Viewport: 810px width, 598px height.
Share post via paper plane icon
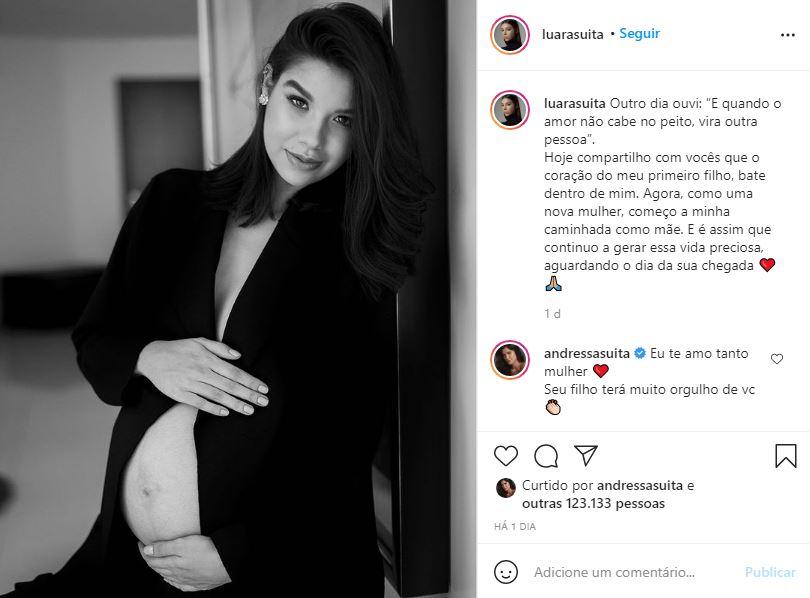(x=586, y=455)
